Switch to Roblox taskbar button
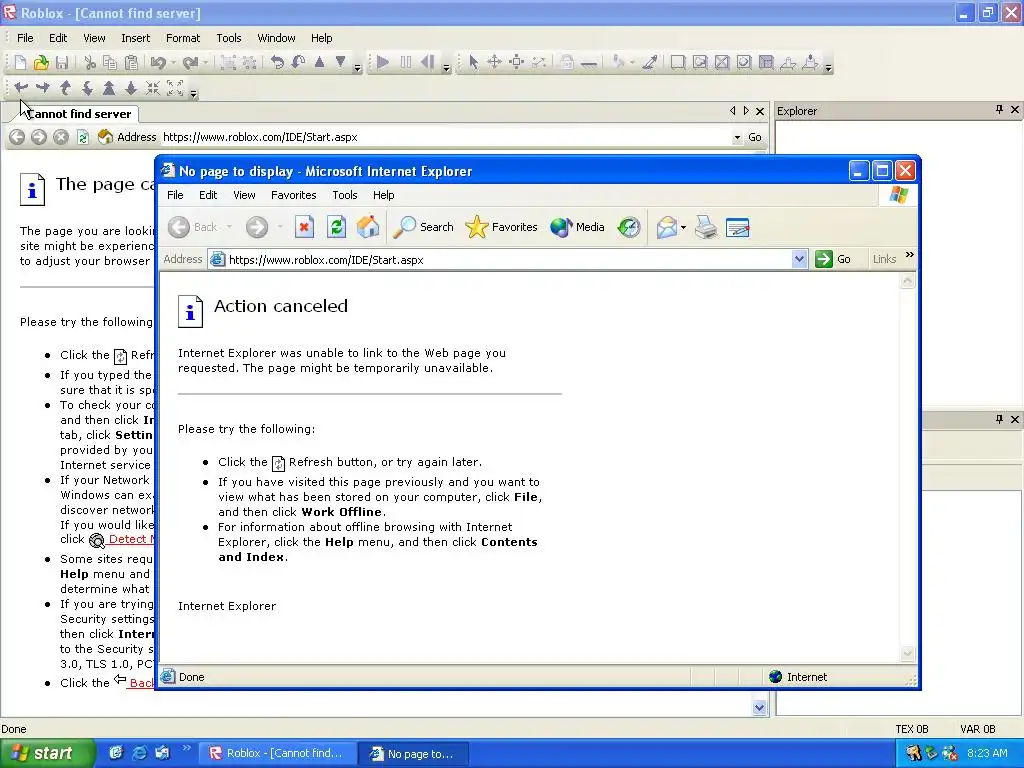This screenshot has height=768, width=1024. pos(277,754)
